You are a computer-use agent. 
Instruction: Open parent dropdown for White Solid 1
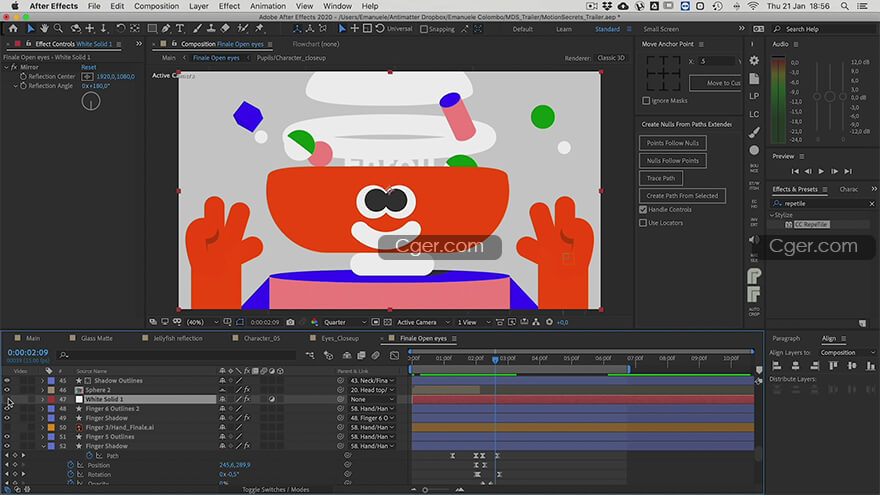(371, 399)
